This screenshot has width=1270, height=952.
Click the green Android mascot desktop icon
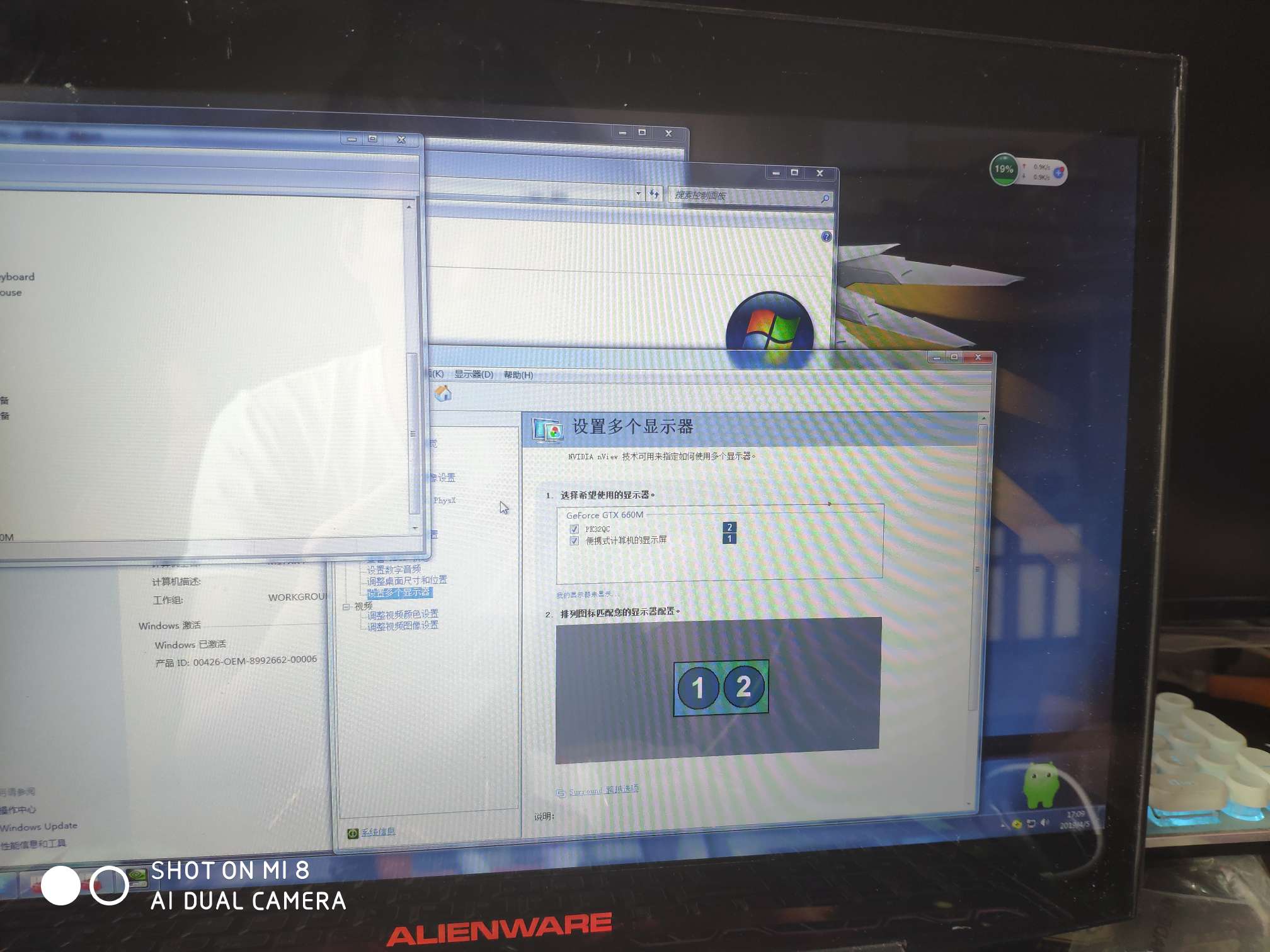coord(1041,784)
